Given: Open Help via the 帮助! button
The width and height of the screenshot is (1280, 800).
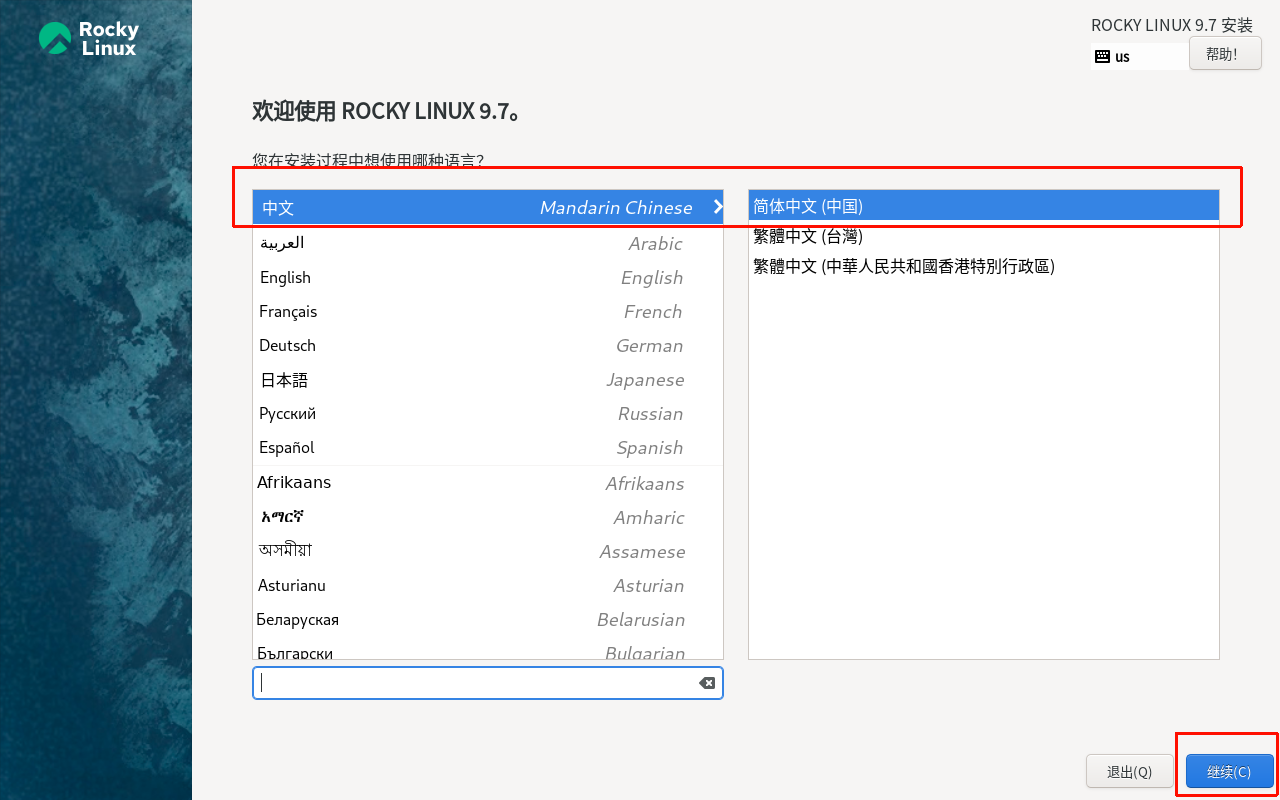Looking at the screenshot, I should tap(1224, 53).
